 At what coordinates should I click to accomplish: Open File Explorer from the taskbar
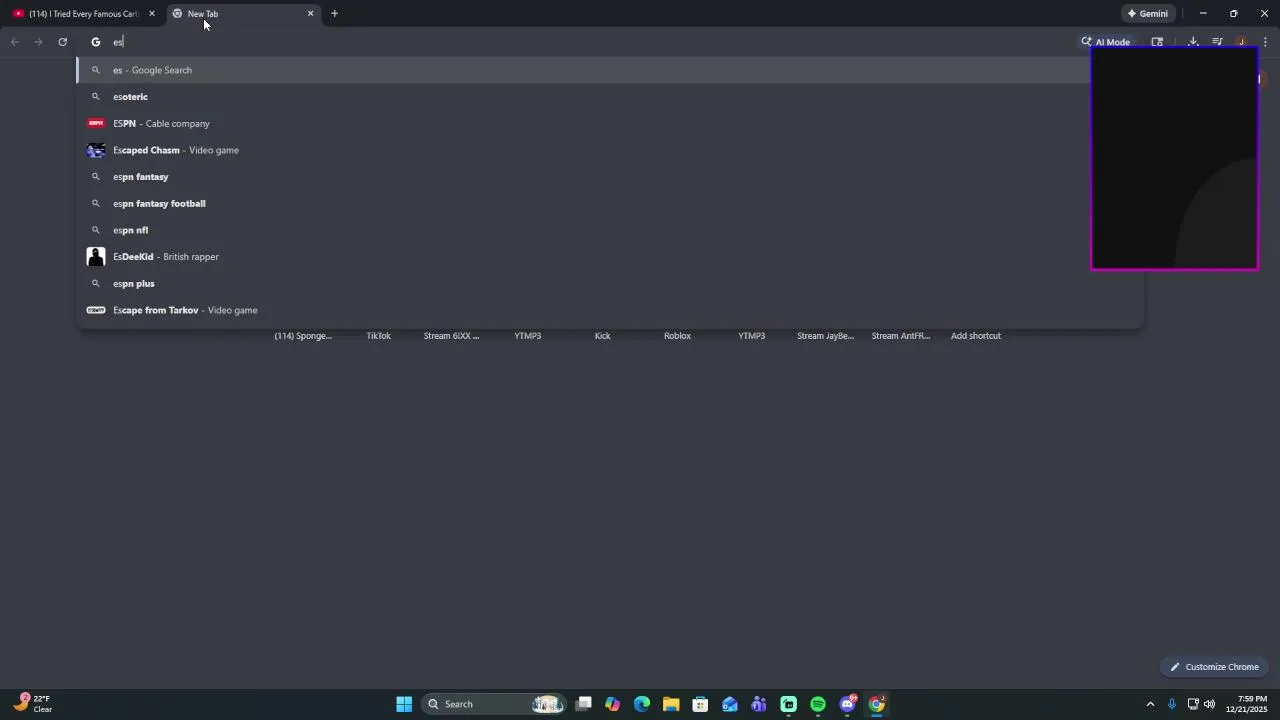pos(671,704)
